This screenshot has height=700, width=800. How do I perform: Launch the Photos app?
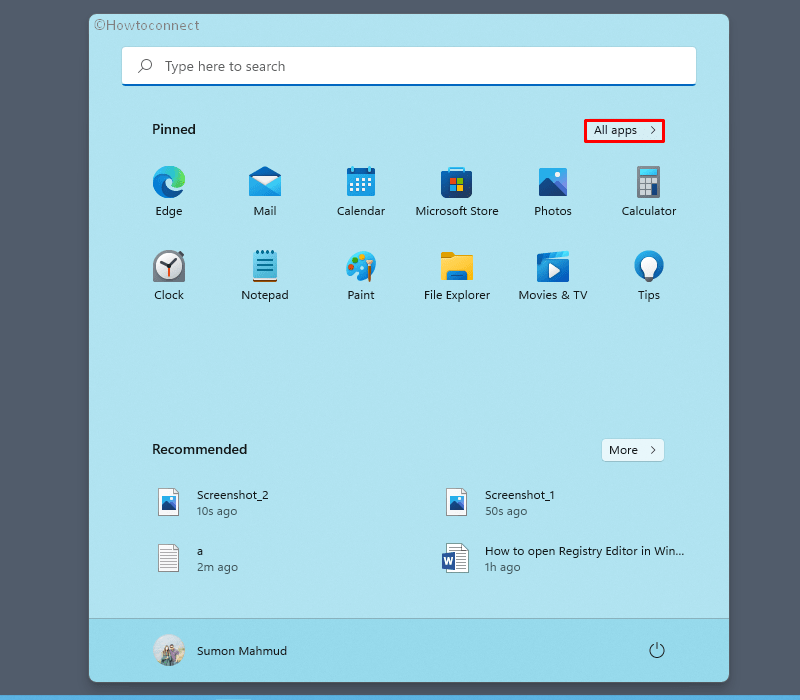point(553,182)
